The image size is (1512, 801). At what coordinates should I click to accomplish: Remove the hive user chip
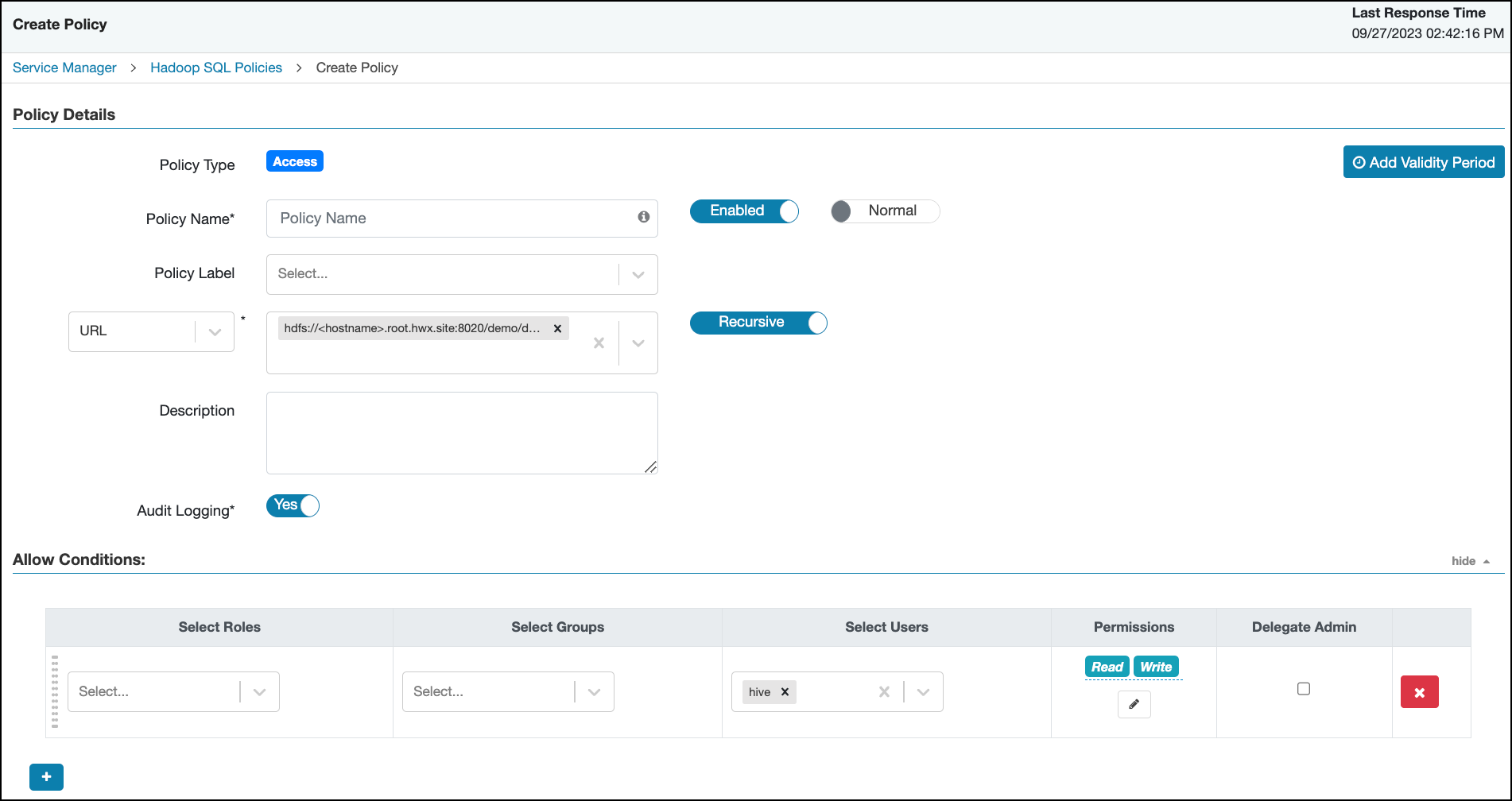coord(784,691)
